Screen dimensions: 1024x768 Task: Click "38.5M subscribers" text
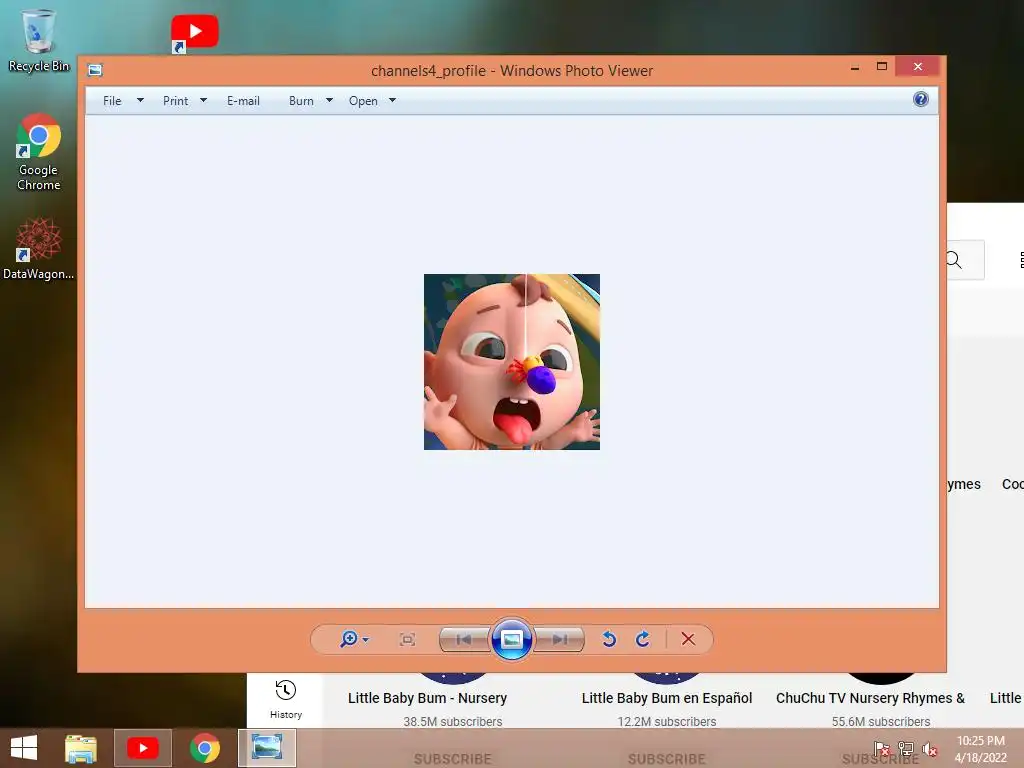(x=453, y=722)
